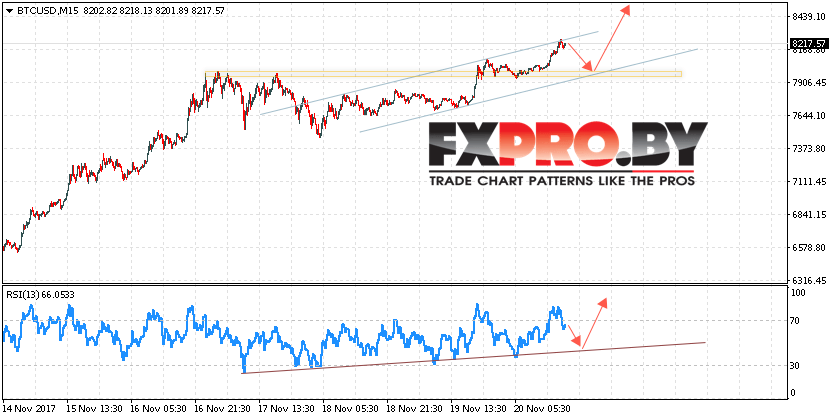Click the 7373.80 price axis label

point(809,148)
